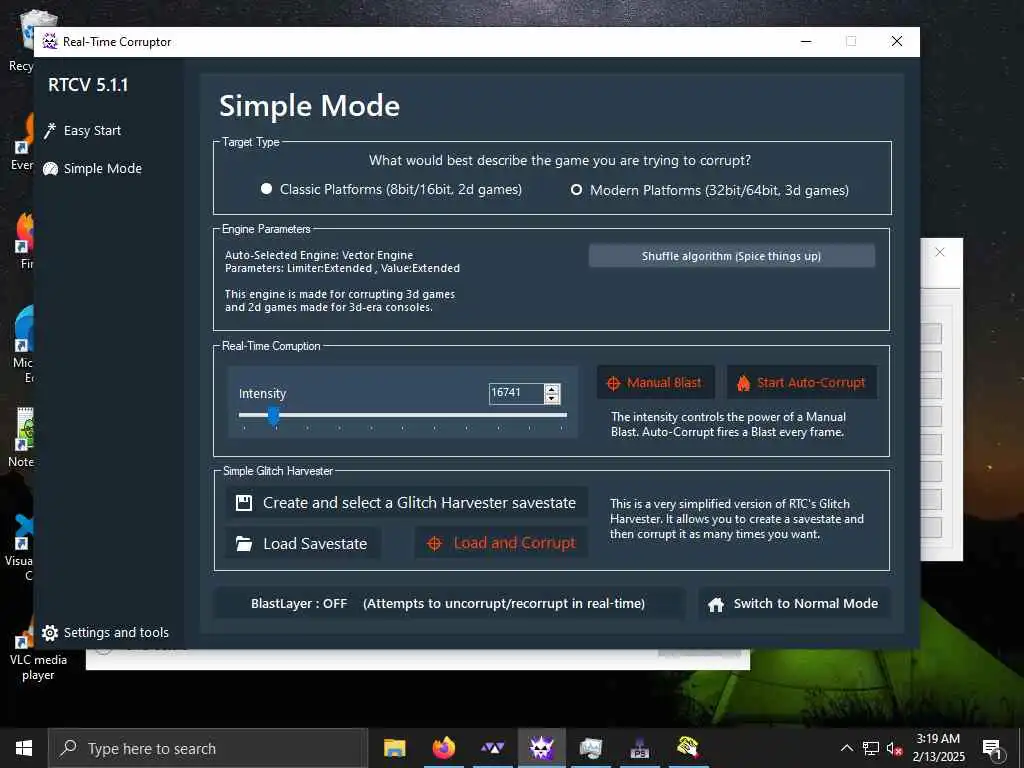Viewport: 1024px width, 768px height.
Task: Click the Normal Mode house icon
Action: coord(716,604)
